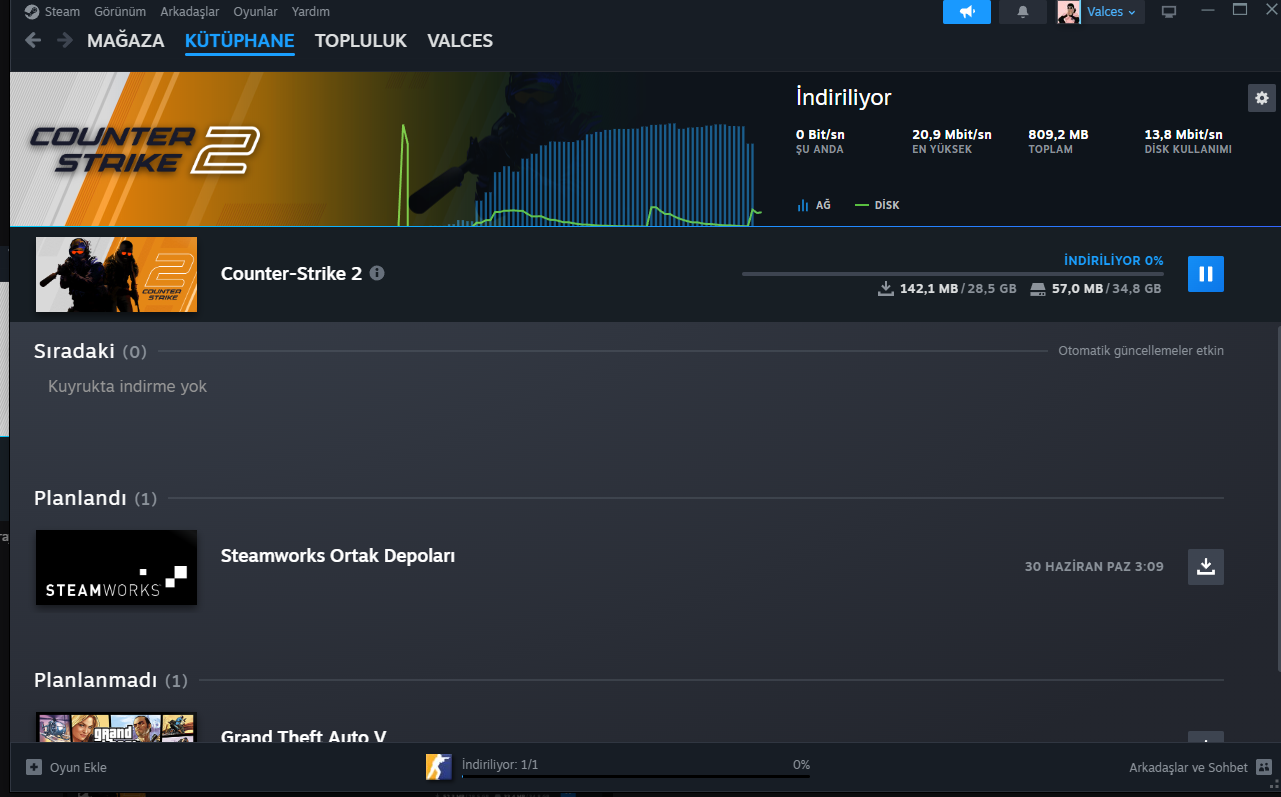The width and height of the screenshot is (1281, 797).
Task: Go back using the left arrow
Action: coord(34,41)
